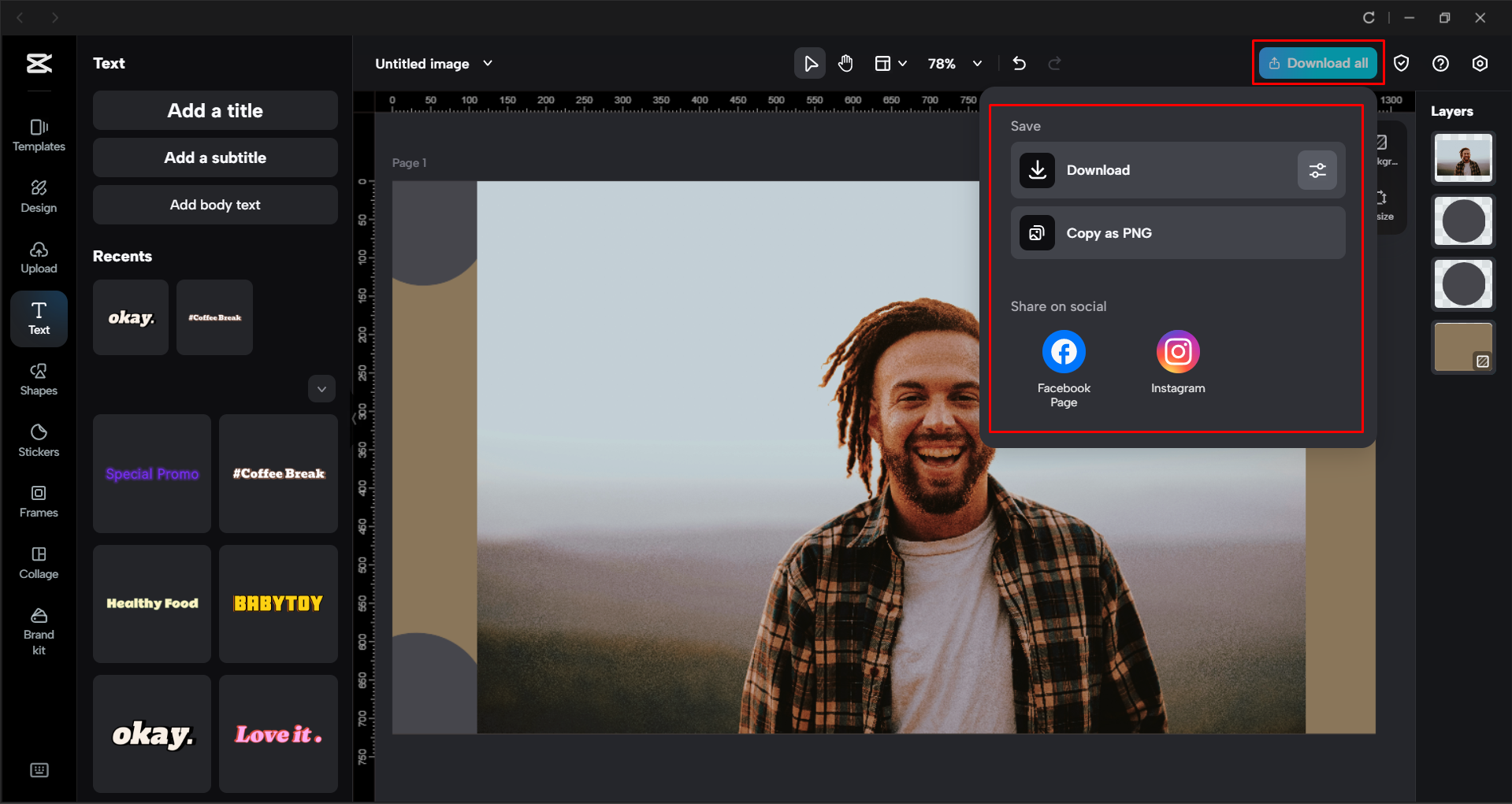Expand the Untitled image name dropdown
Image resolution: width=1512 pixels, height=804 pixels.
tap(488, 64)
